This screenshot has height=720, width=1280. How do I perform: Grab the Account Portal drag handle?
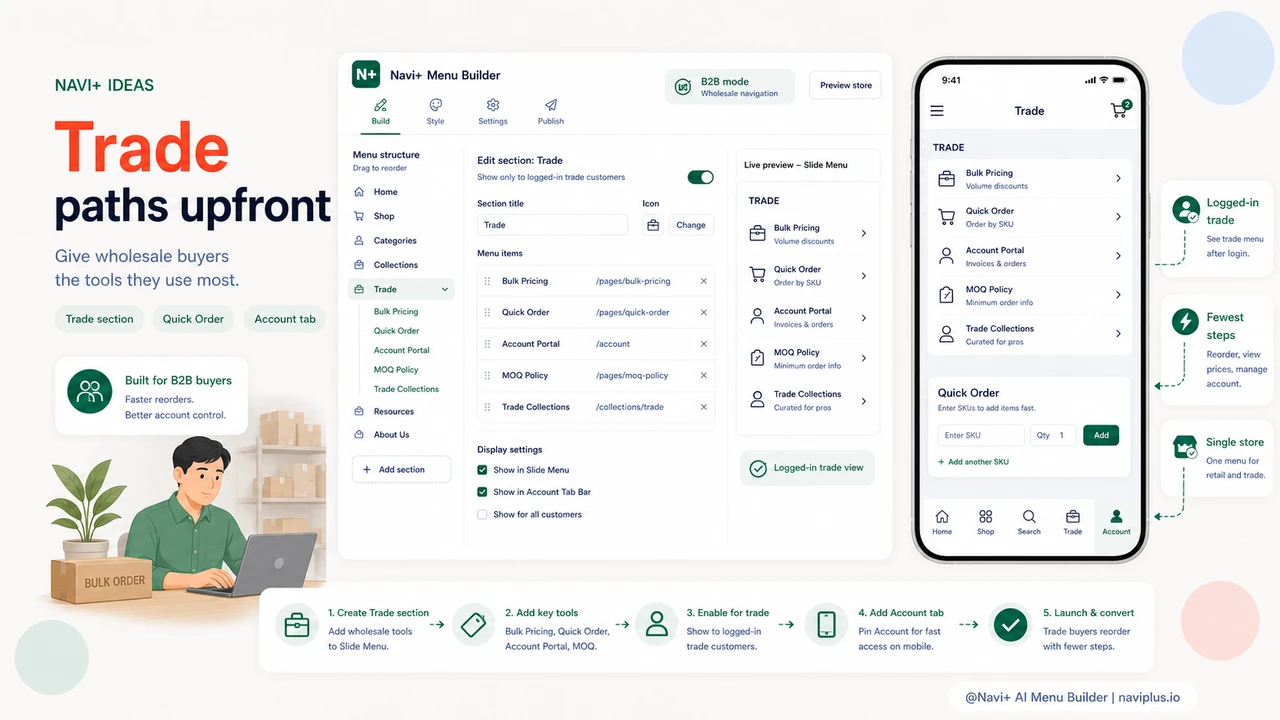pos(488,344)
